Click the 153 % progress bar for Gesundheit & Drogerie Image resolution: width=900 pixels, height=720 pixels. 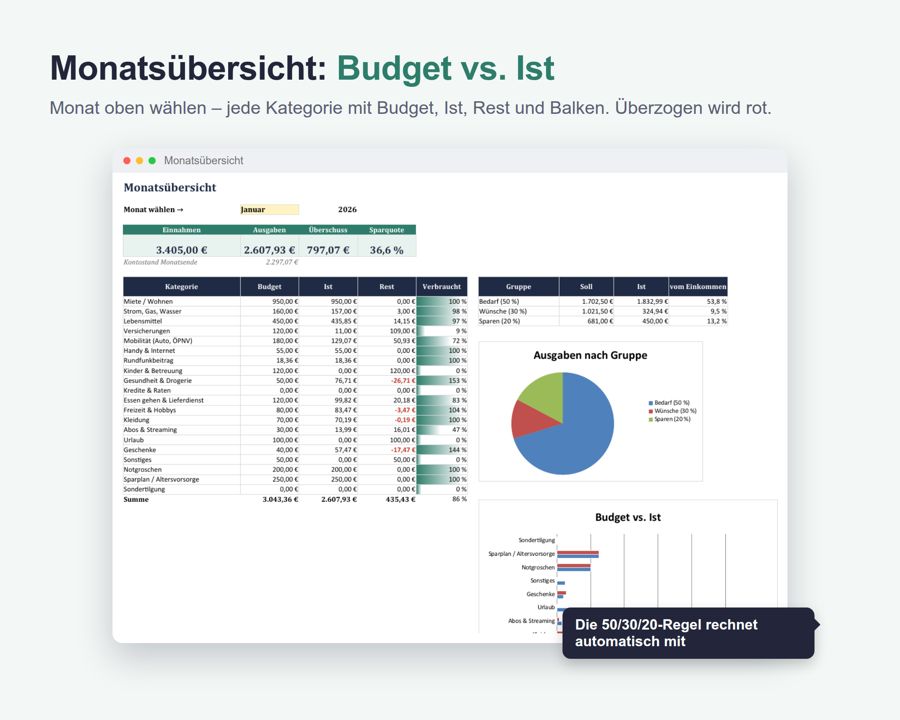click(x=442, y=381)
